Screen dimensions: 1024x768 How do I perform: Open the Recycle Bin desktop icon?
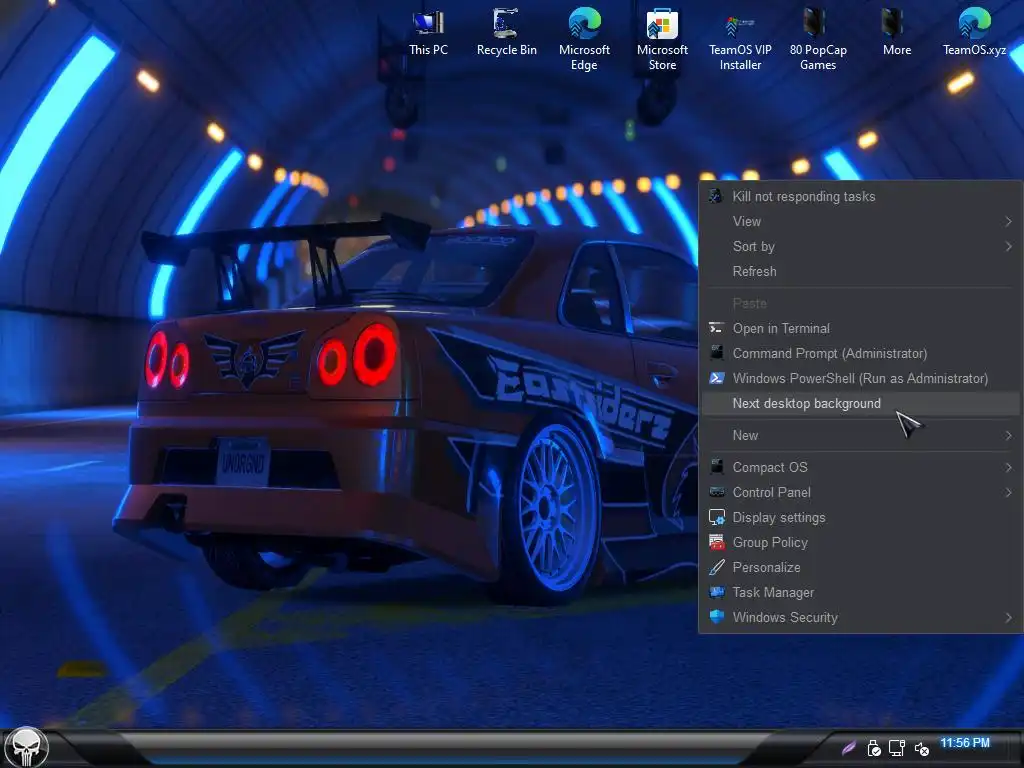point(506,33)
